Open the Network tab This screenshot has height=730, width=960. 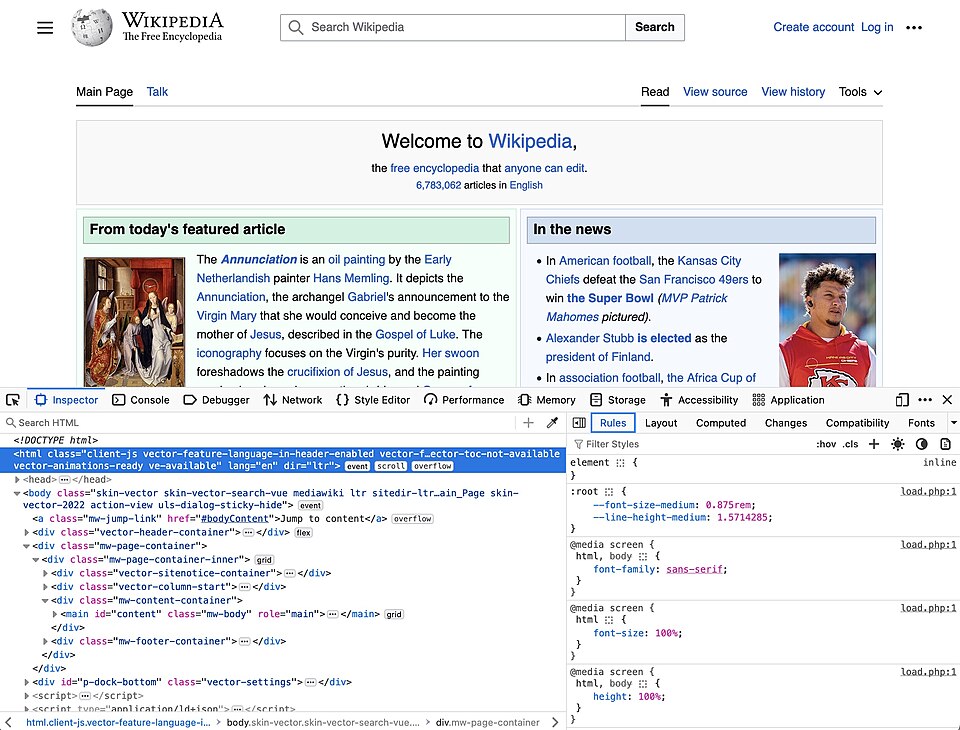tap(293, 400)
